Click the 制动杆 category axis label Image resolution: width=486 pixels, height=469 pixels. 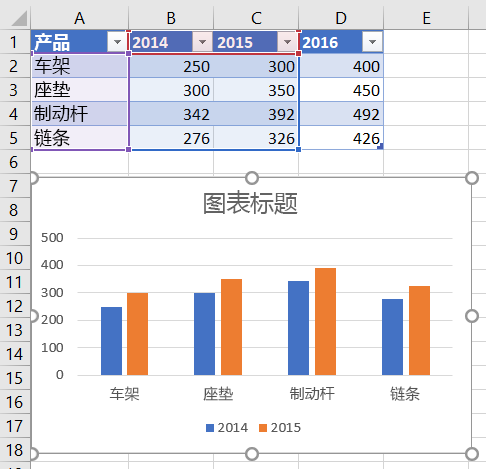pyautogui.click(x=312, y=394)
